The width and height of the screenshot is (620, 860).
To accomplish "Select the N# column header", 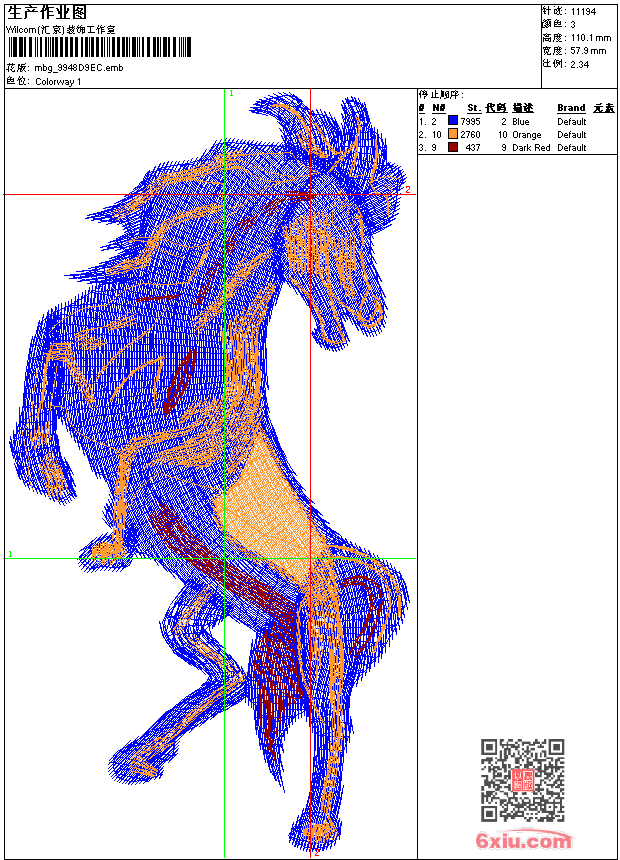I will click(438, 108).
